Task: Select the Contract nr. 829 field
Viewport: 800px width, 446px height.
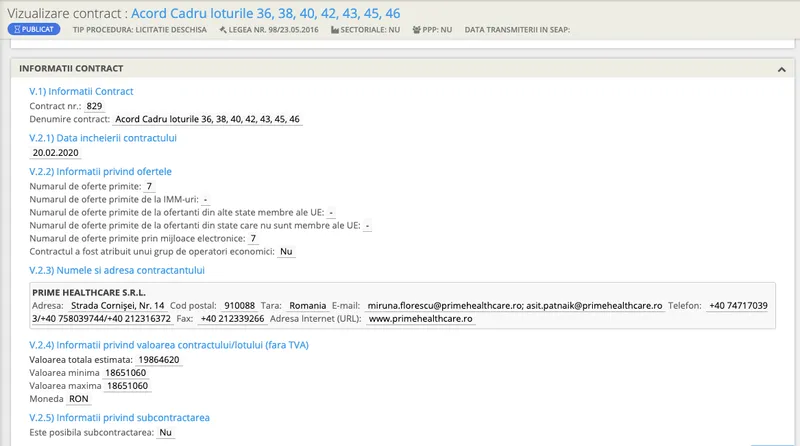Action: pos(94,105)
